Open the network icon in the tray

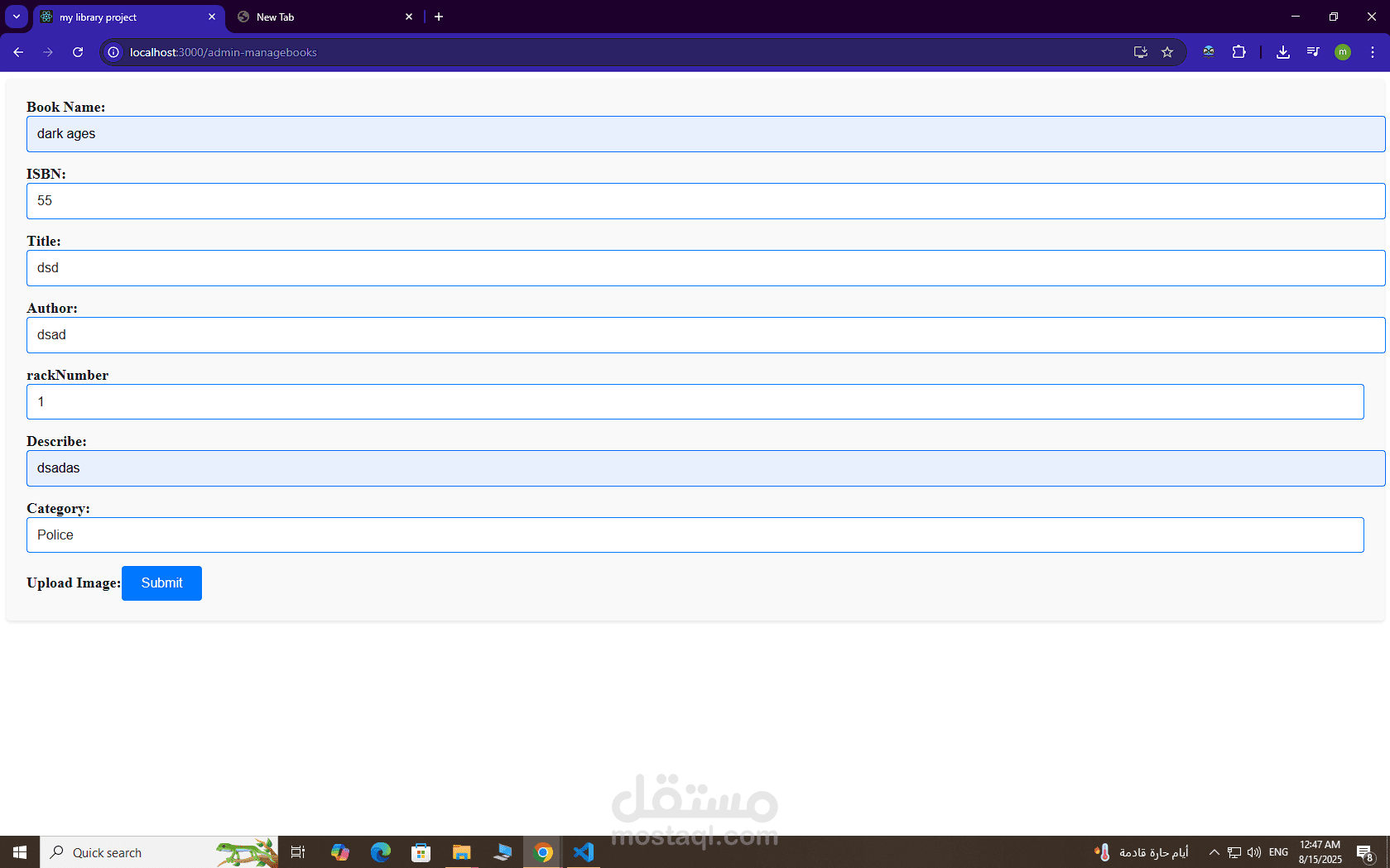coord(1234,852)
